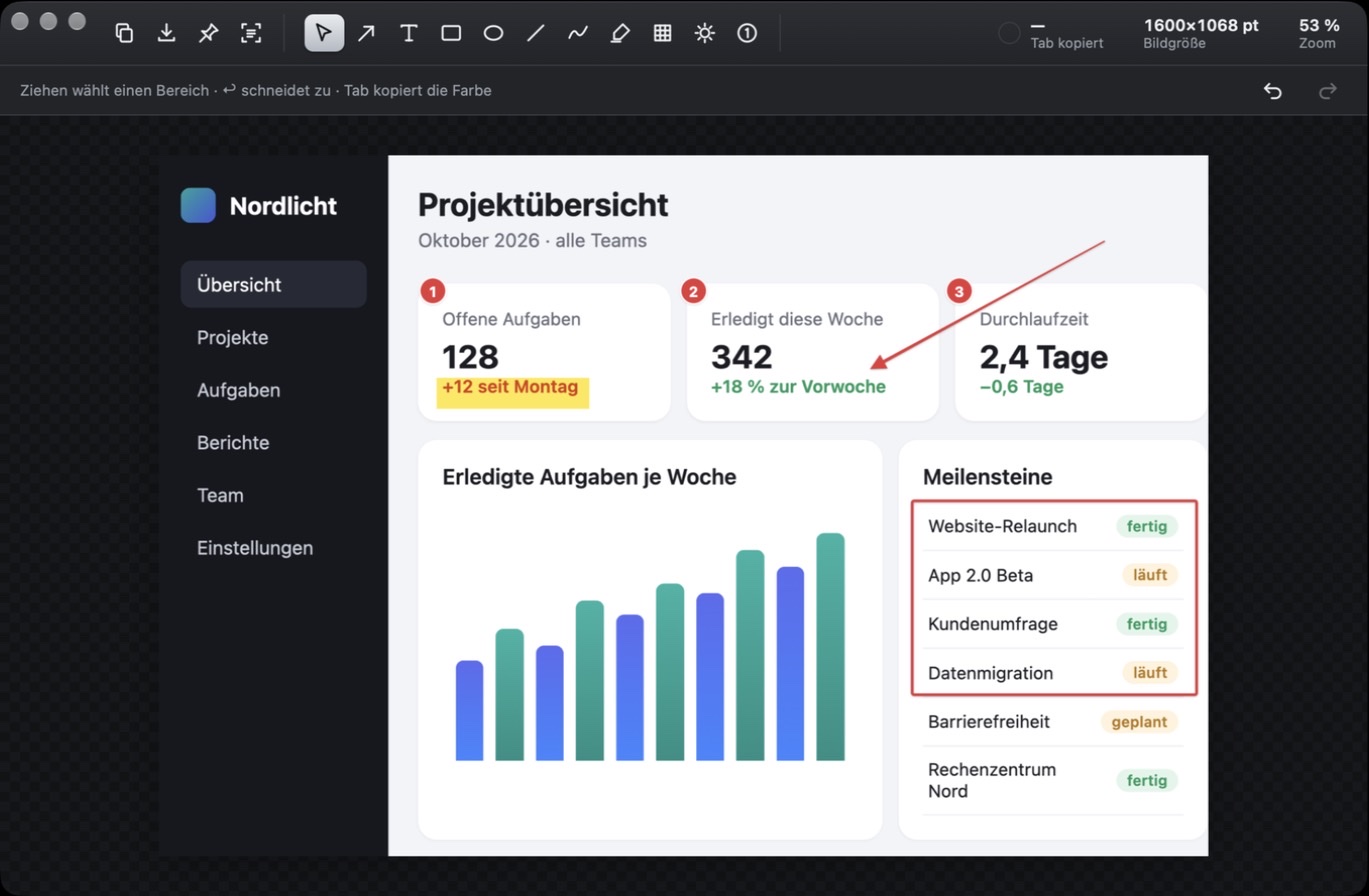Screen dimensions: 1369x896
Task: Click the 53 % zoom readout
Action: click(x=1319, y=33)
